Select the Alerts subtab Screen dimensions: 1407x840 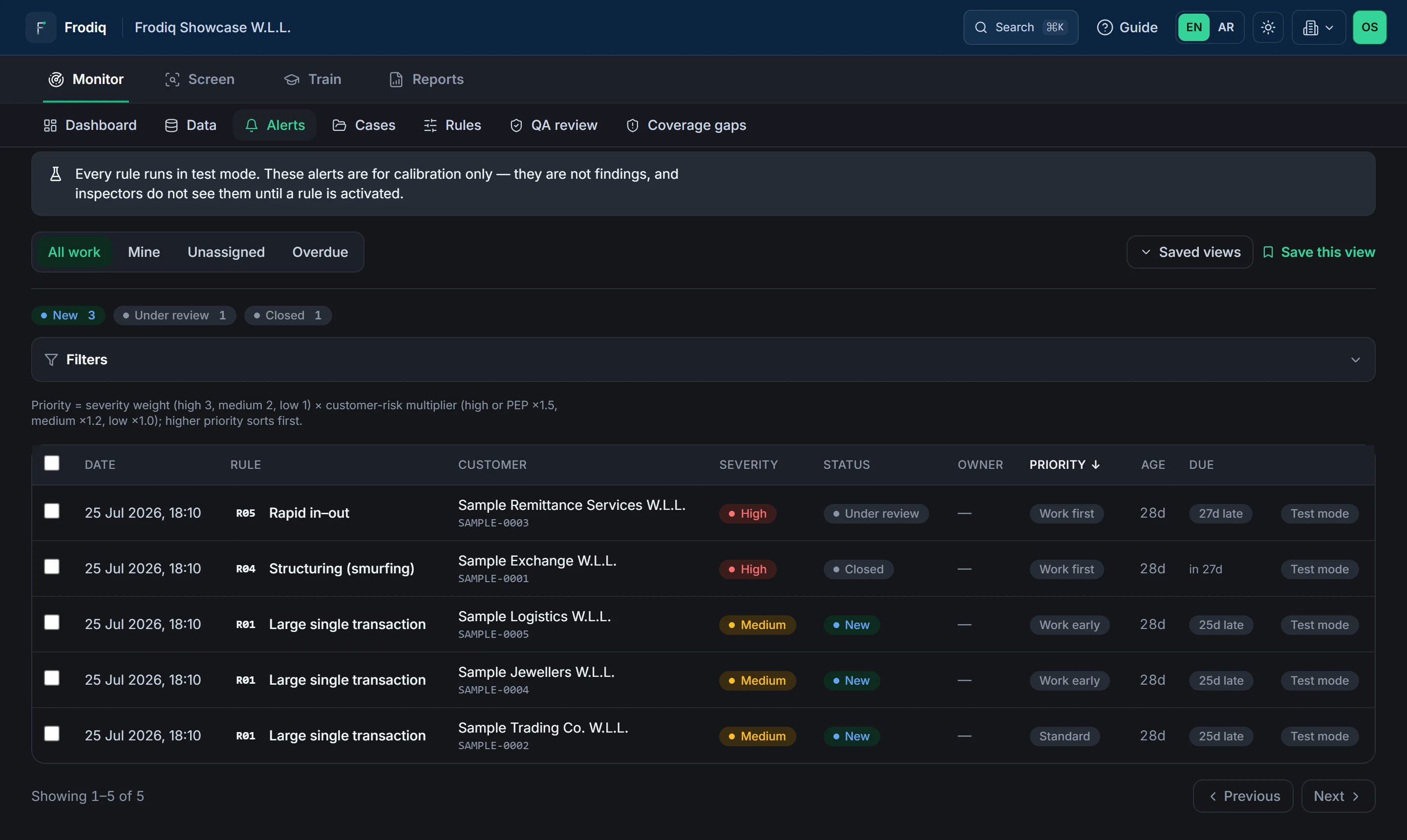(x=275, y=125)
